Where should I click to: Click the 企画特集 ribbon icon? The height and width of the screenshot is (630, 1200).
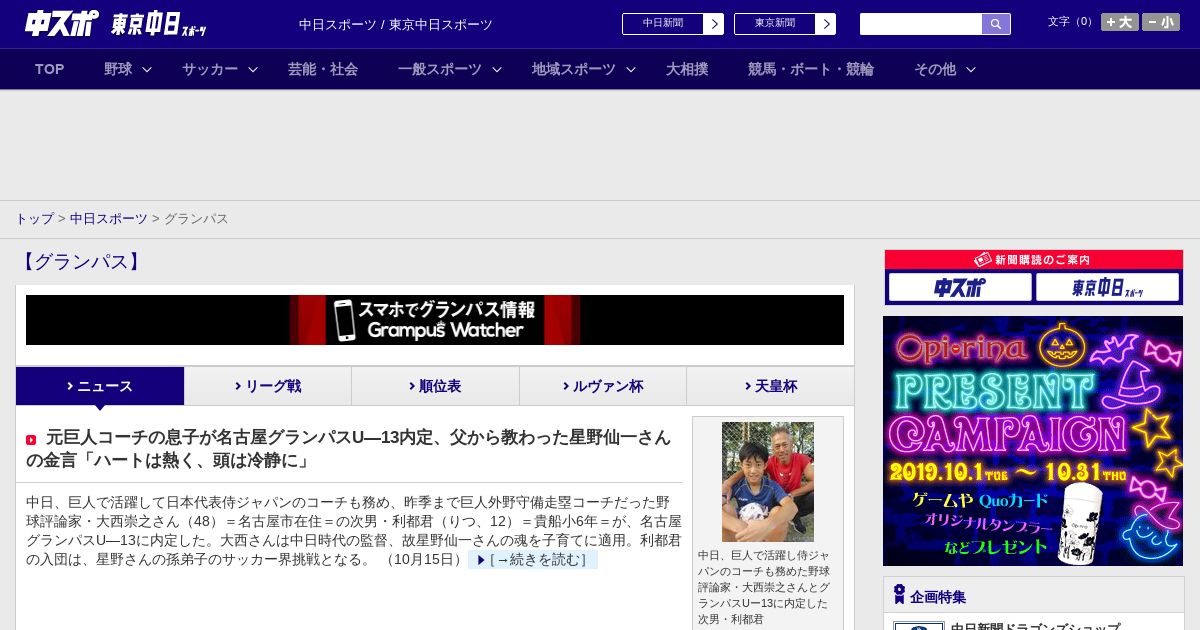pyautogui.click(x=899, y=595)
